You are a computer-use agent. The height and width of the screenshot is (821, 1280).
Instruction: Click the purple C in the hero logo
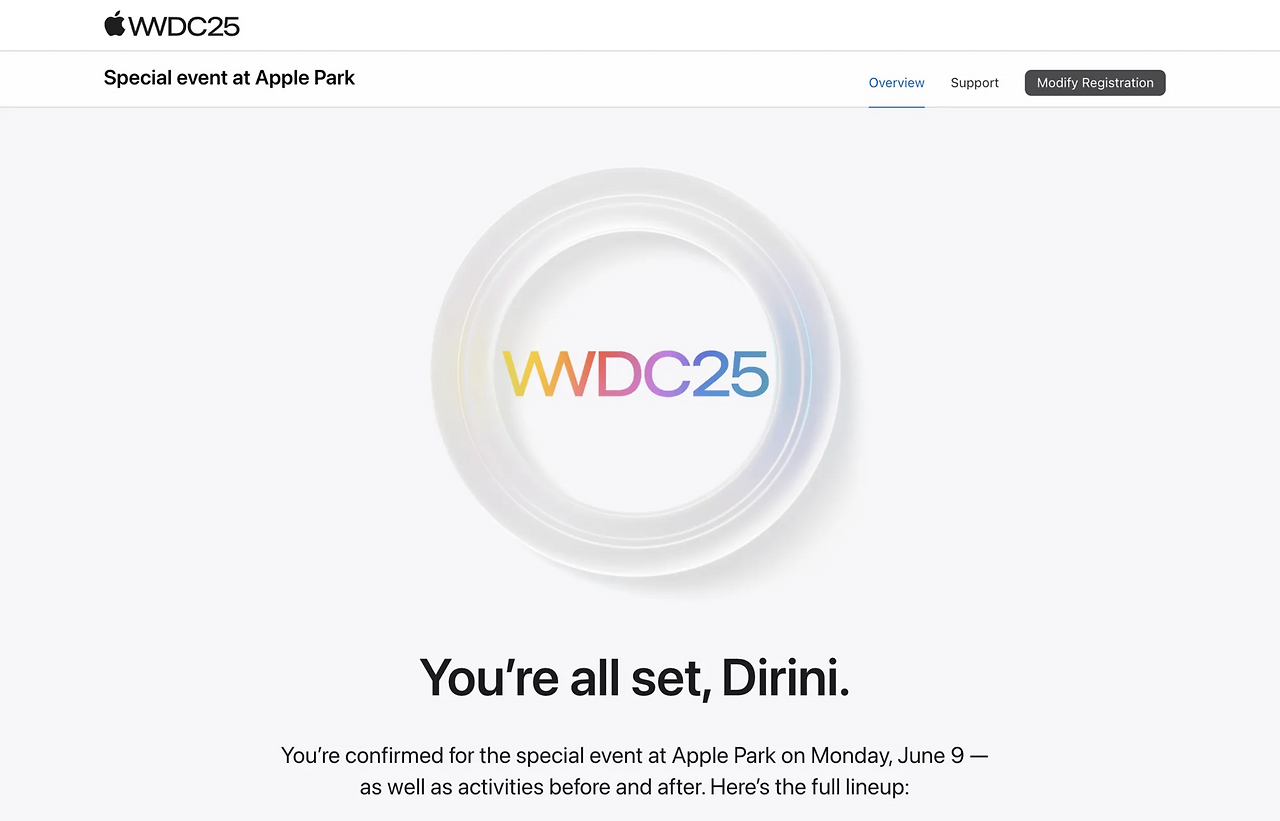[x=666, y=374]
